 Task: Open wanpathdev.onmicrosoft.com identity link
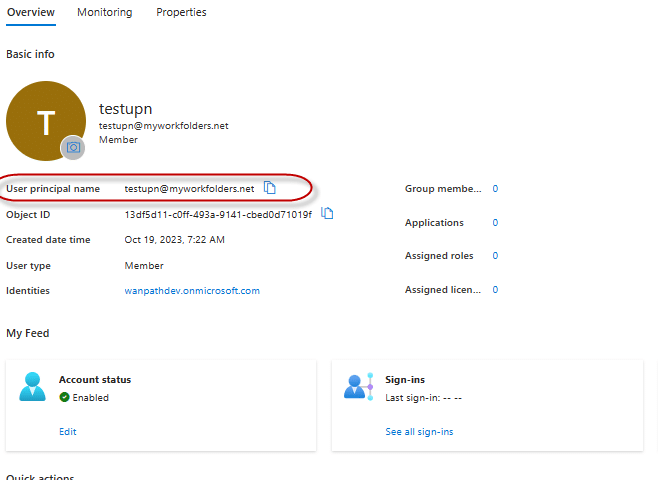click(x=192, y=291)
